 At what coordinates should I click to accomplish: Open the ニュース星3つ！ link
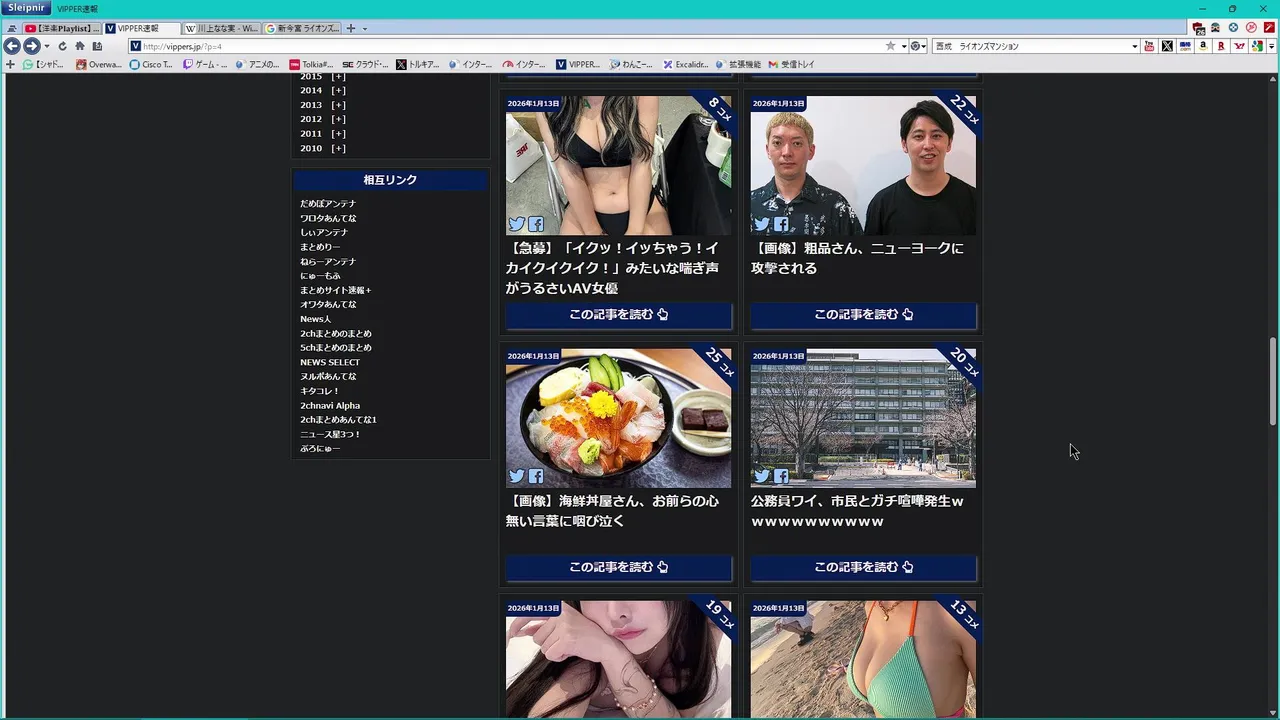(x=330, y=434)
